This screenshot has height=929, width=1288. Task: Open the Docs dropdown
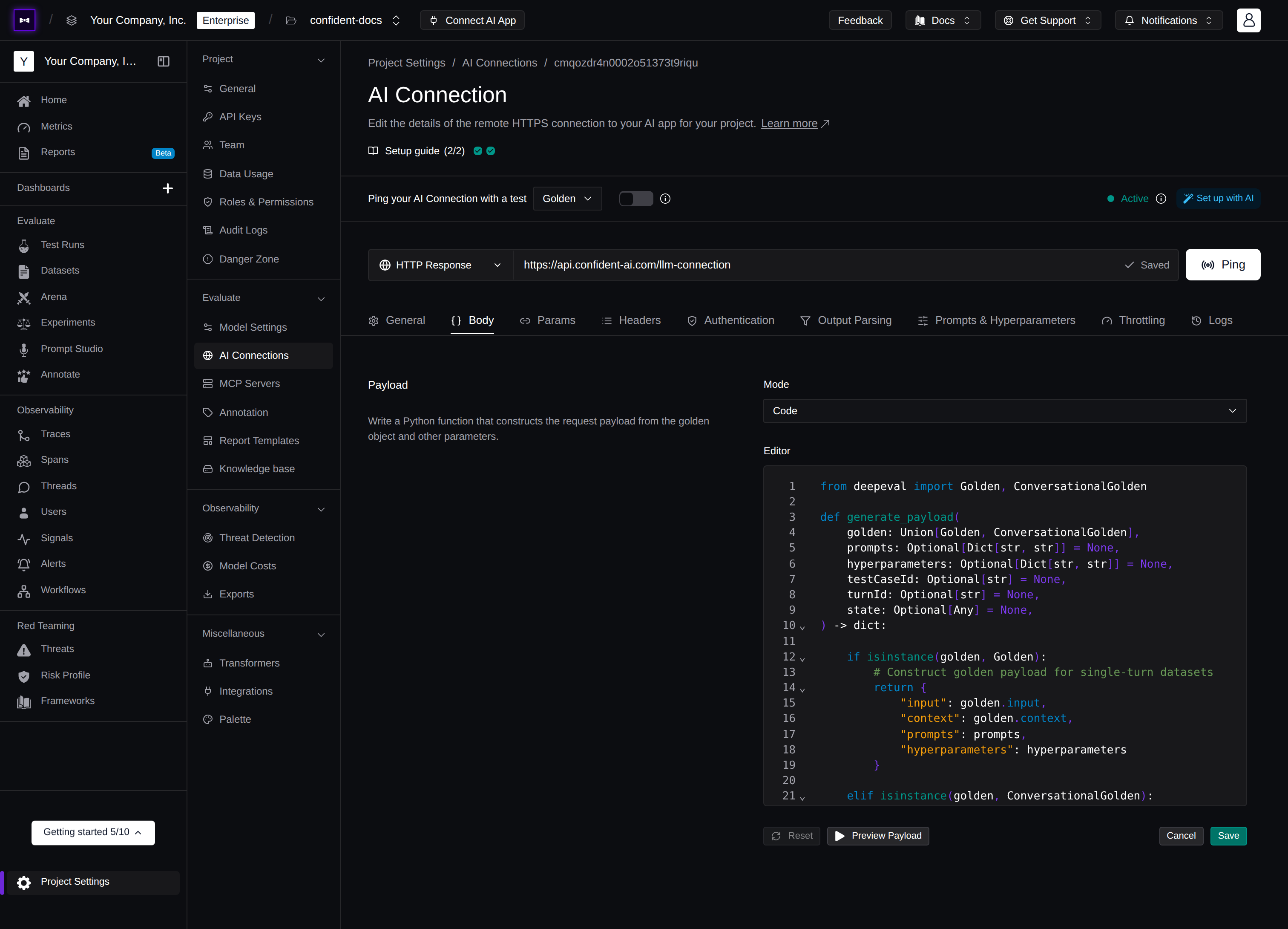tap(943, 20)
